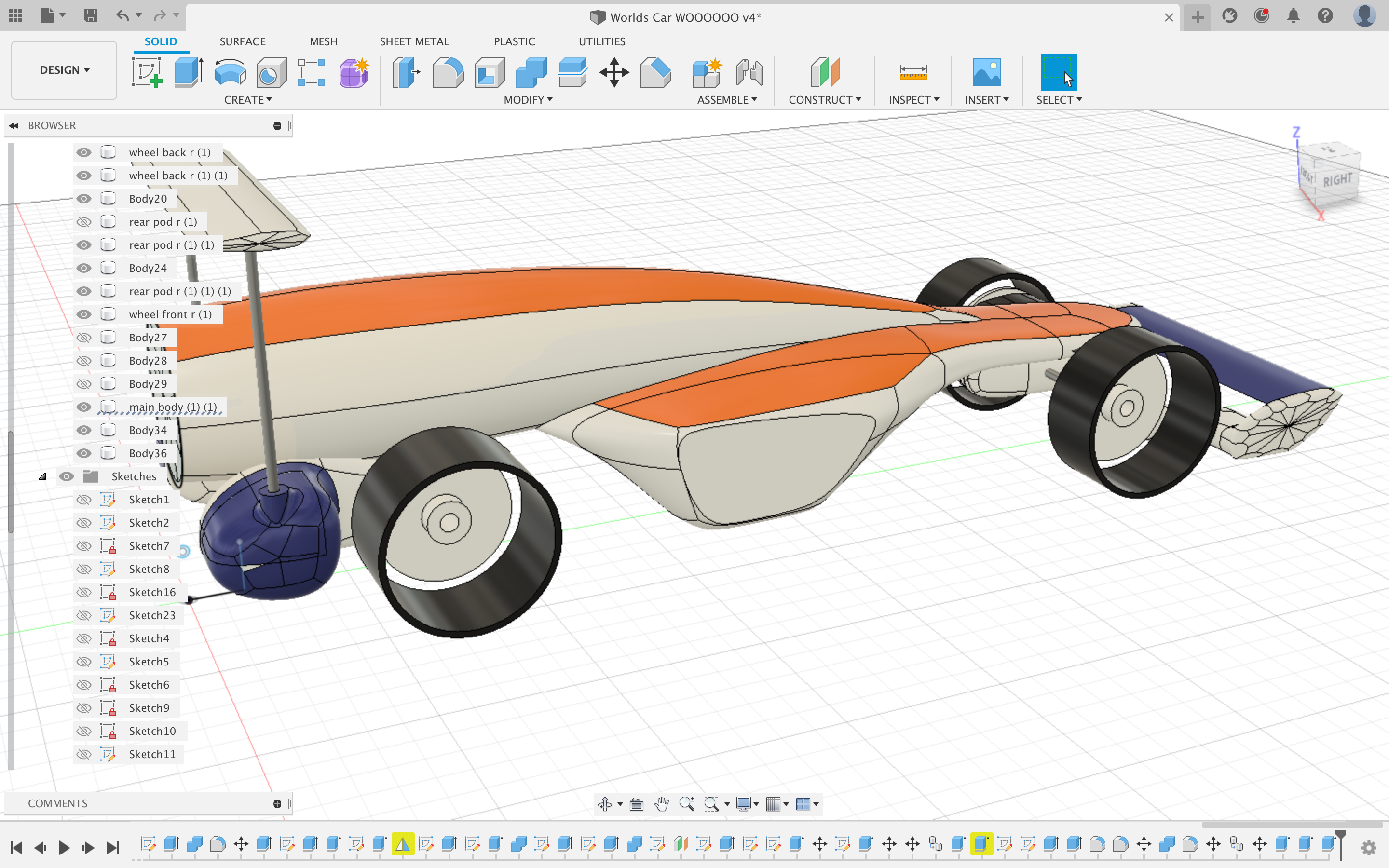The image size is (1389, 868).
Task: Select the Move/Copy tool
Action: point(613,72)
